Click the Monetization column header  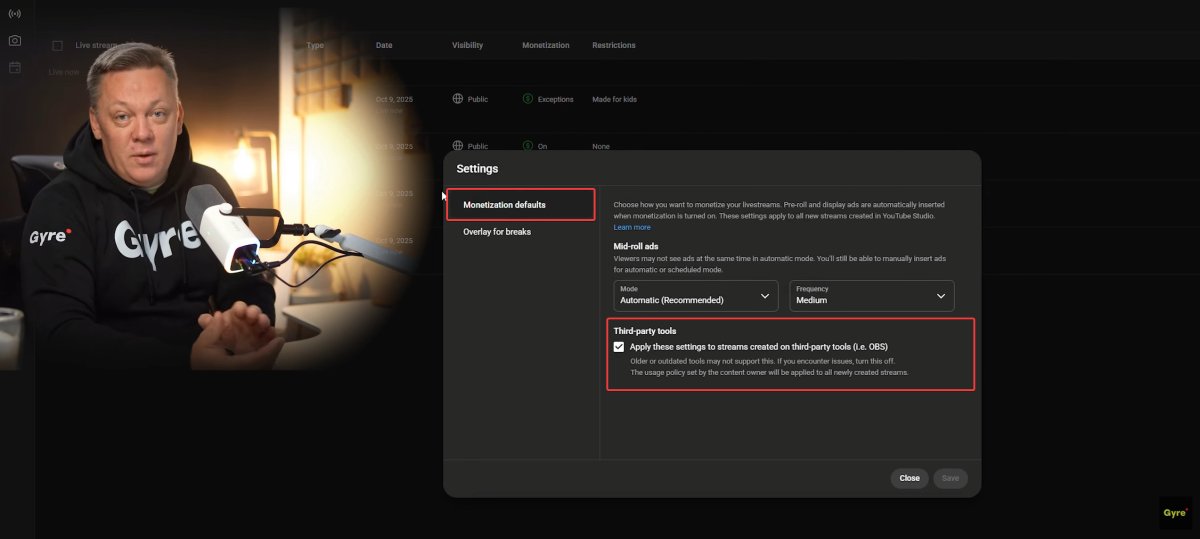(x=545, y=45)
